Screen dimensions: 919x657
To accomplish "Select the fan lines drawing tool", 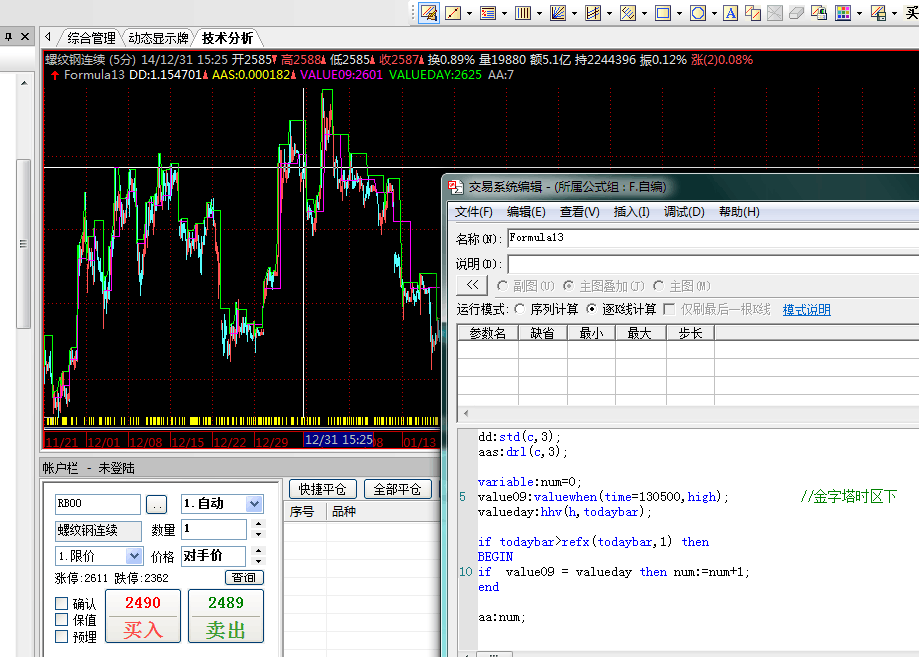I will [x=557, y=13].
